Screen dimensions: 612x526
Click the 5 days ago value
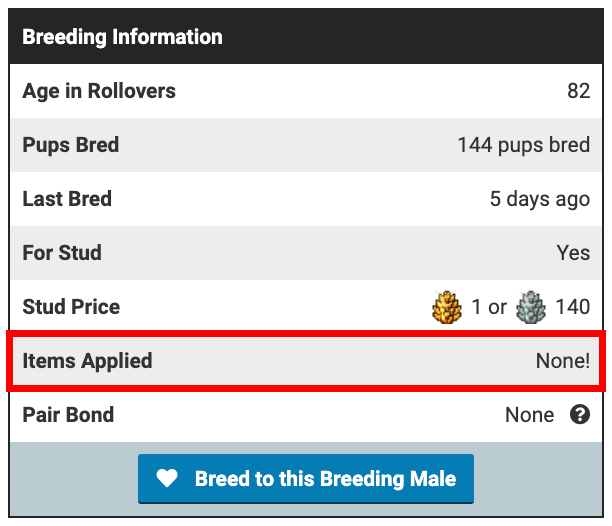point(539,199)
